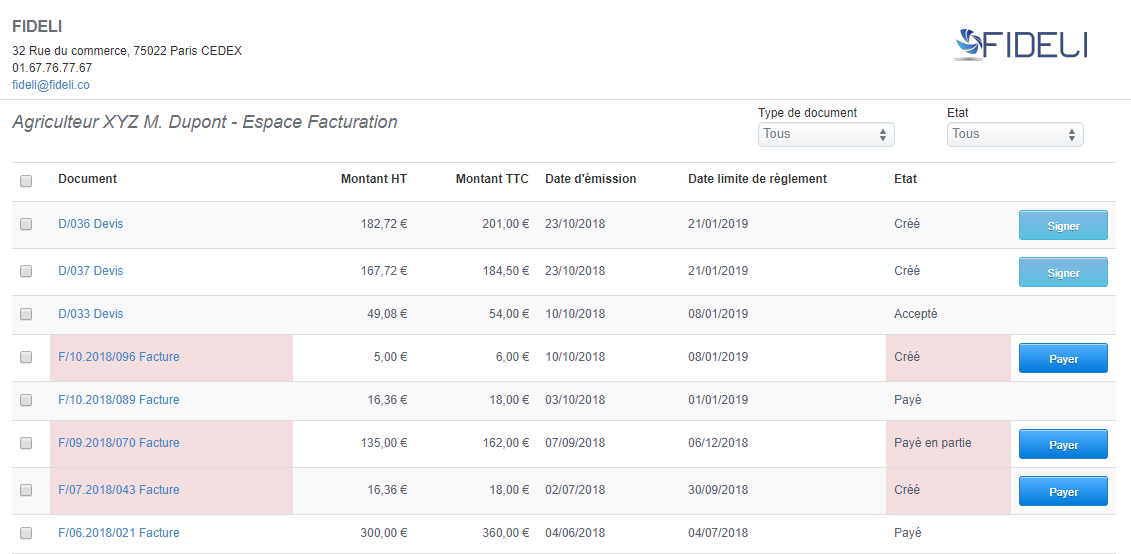The width and height of the screenshot is (1131, 554).
Task: Click the 184,50 € amount cell
Action: (x=506, y=271)
